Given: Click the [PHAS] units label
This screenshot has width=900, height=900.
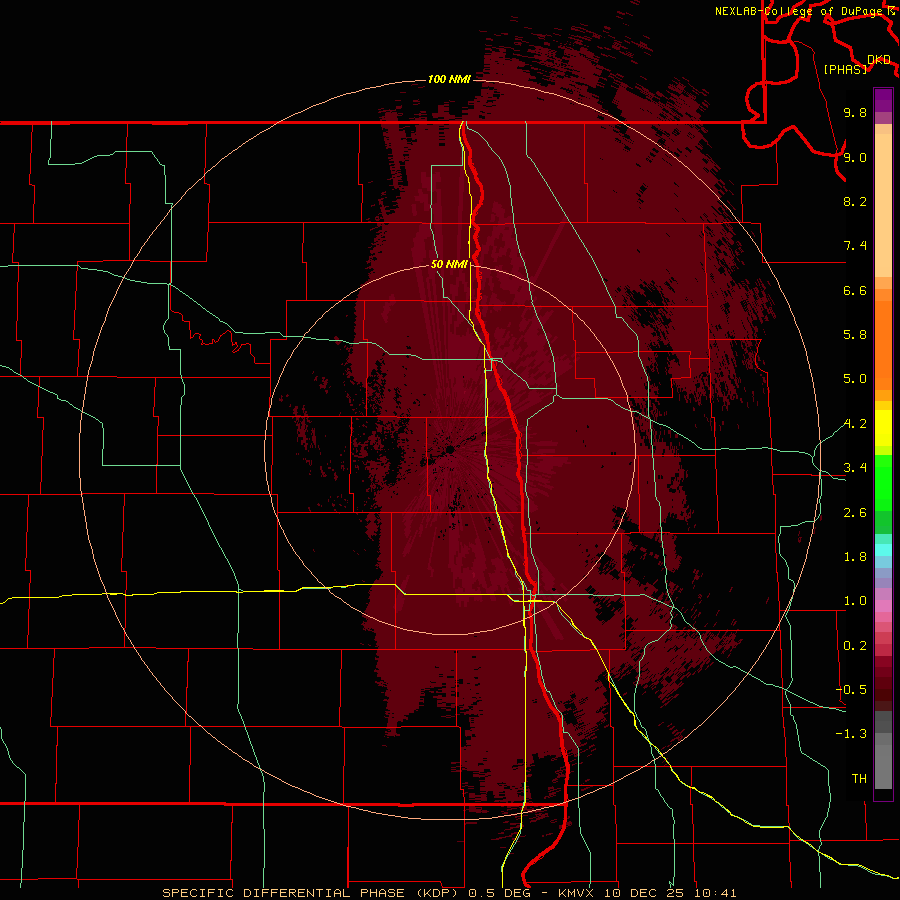Looking at the screenshot, I should pyautogui.click(x=845, y=69).
